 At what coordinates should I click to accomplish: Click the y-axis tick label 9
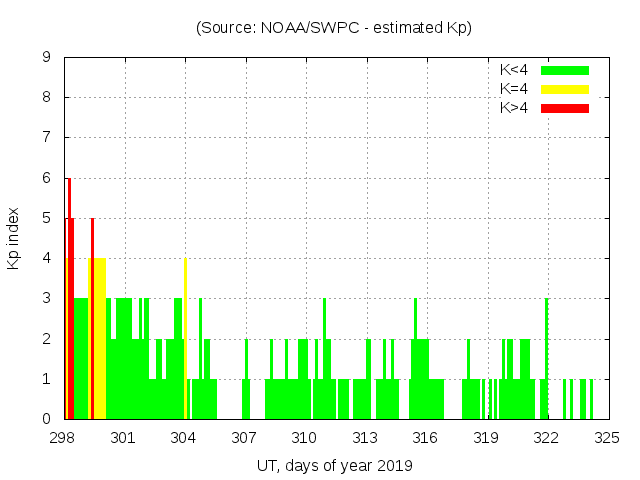pyautogui.click(x=47, y=58)
